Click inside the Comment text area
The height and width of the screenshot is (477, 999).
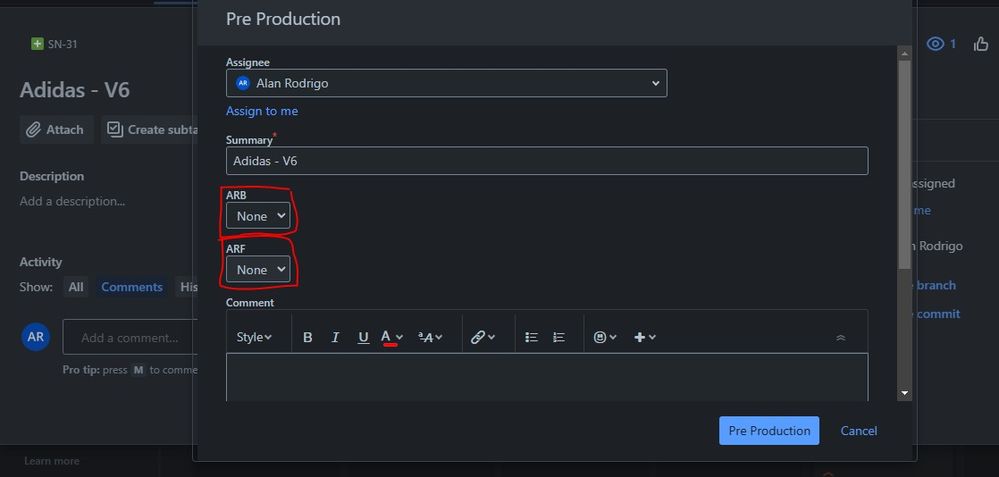pos(547,377)
